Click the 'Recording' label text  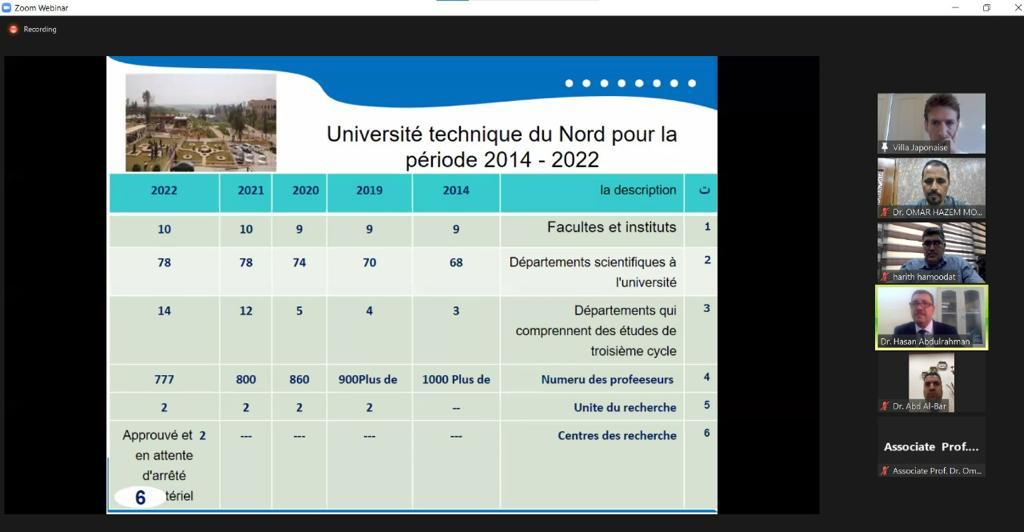coord(40,29)
